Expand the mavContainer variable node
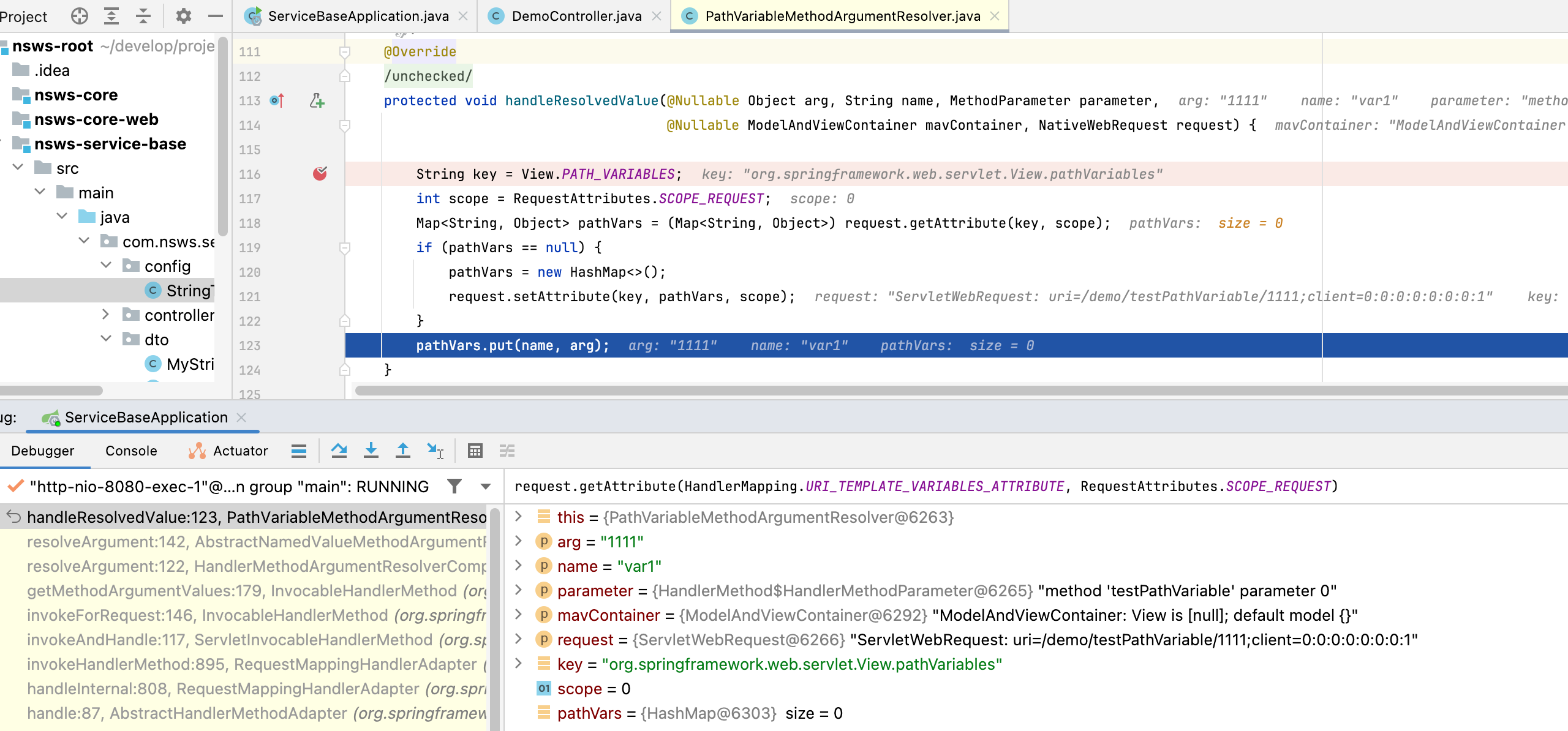 (x=519, y=615)
